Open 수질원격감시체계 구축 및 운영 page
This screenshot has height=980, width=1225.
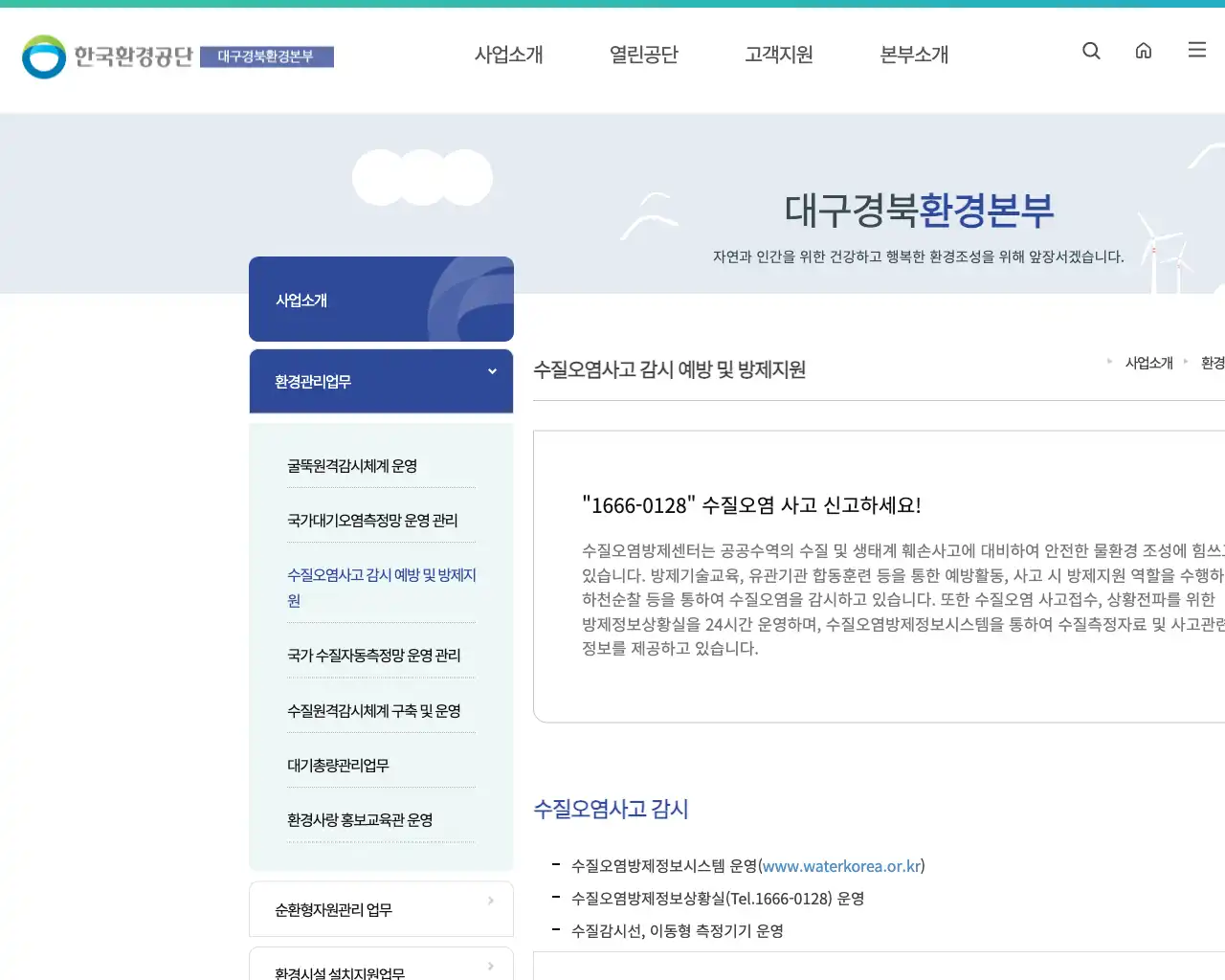pyautogui.click(x=372, y=711)
